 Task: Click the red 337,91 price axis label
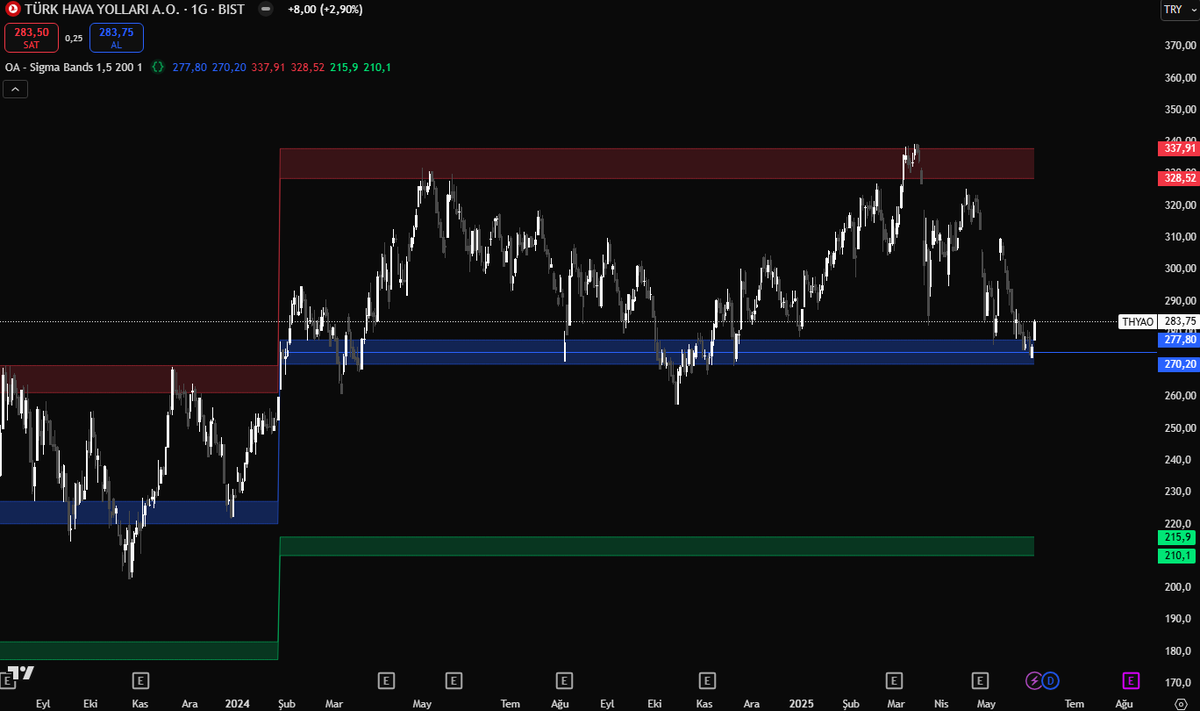(1177, 148)
